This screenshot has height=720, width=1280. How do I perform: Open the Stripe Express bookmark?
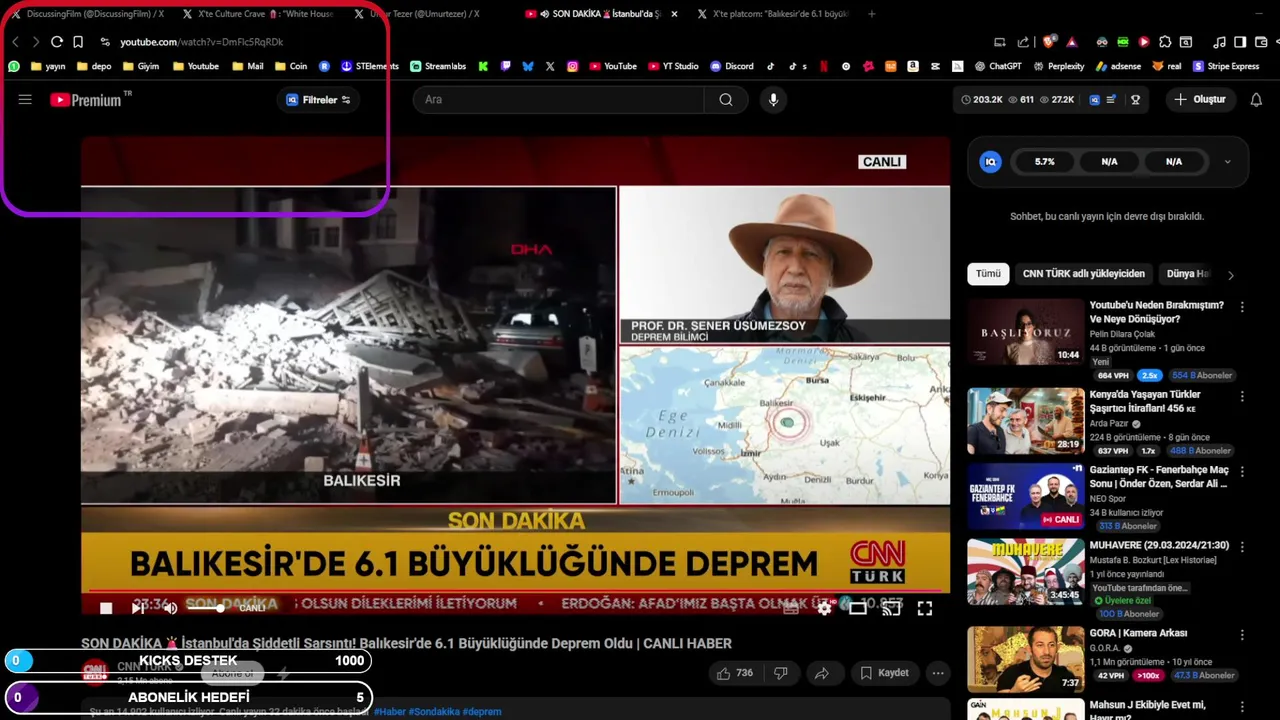tap(1226, 66)
